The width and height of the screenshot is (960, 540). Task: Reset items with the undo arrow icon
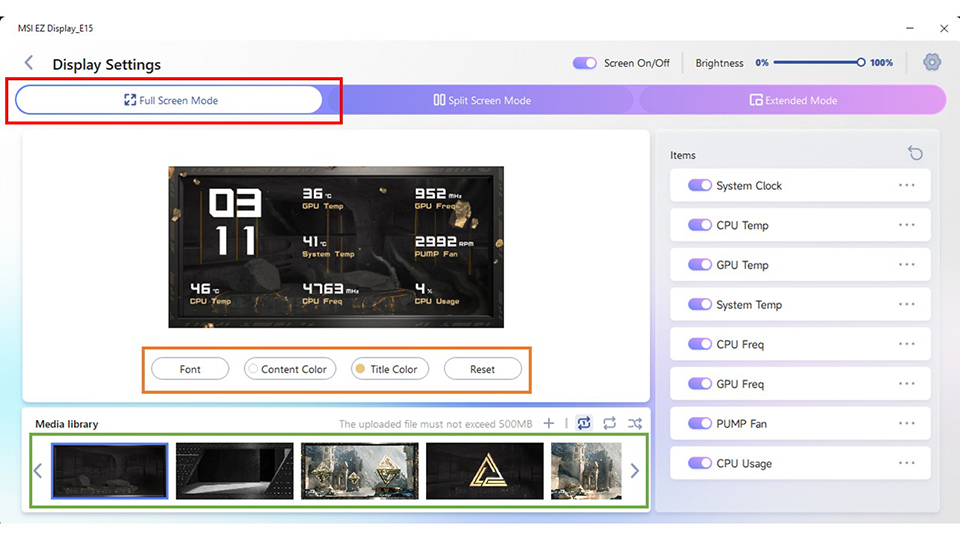coord(915,153)
